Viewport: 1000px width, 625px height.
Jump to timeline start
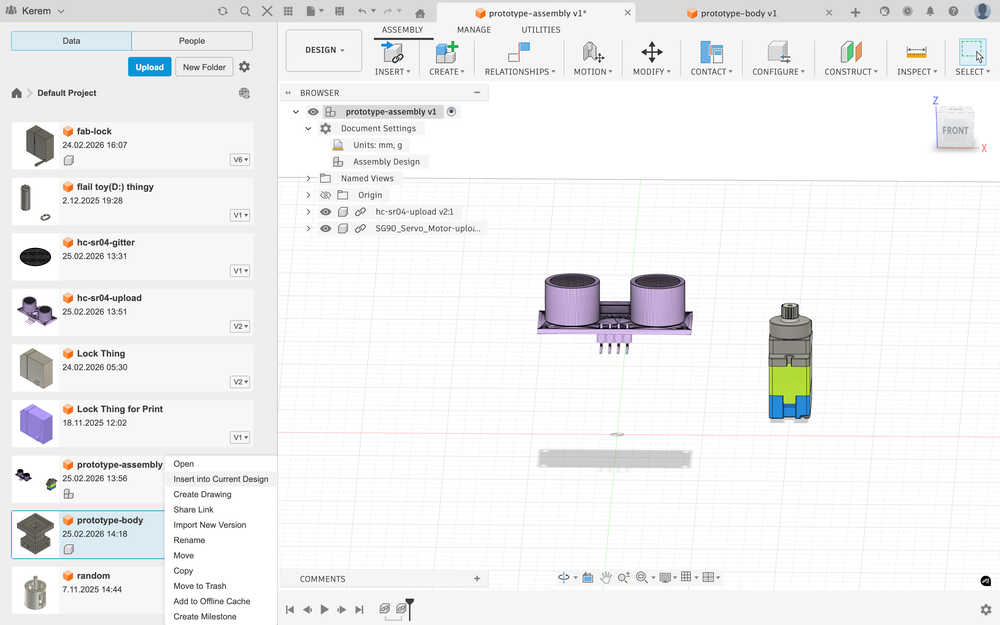point(290,609)
